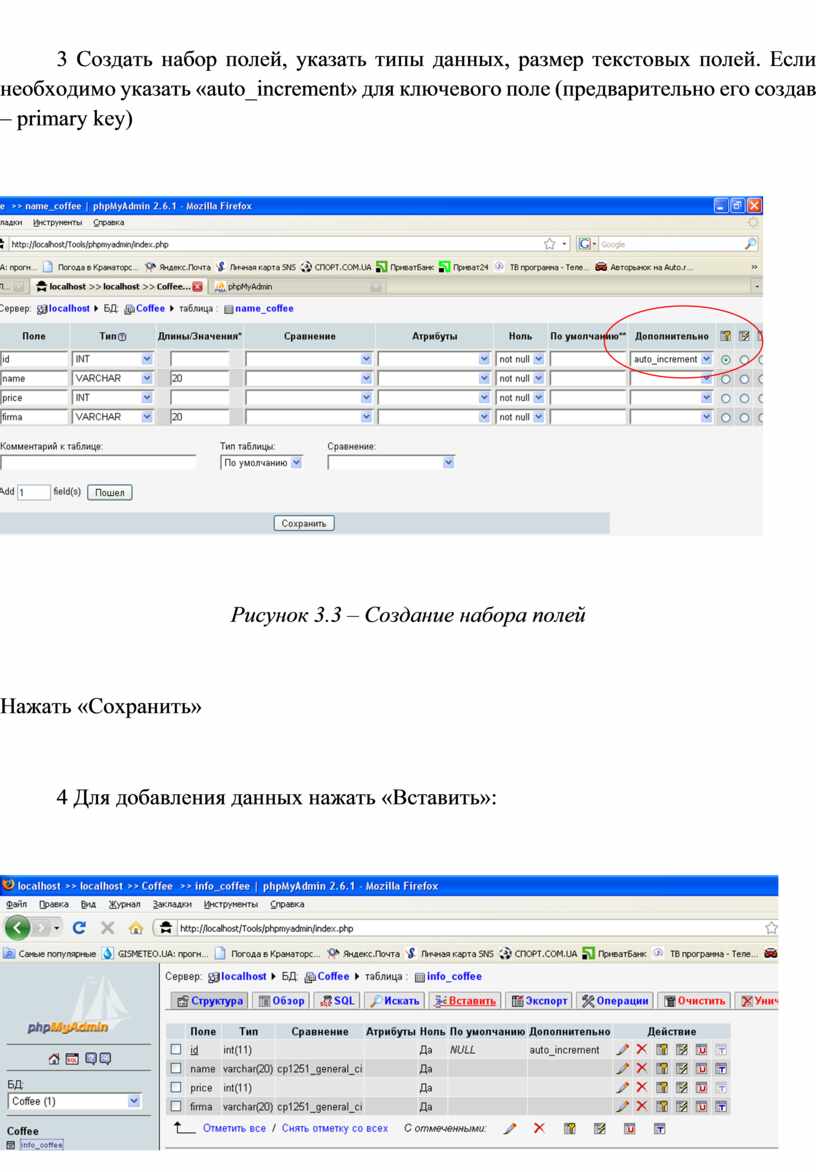Click the pencil edit icon for id field

tap(623, 1050)
